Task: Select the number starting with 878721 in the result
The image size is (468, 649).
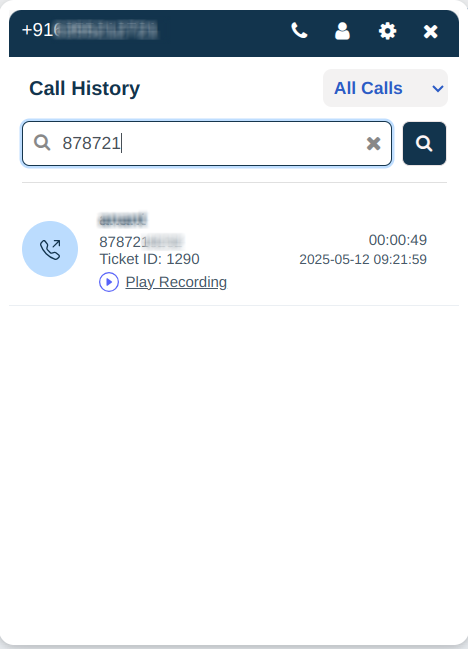Action: coord(141,241)
